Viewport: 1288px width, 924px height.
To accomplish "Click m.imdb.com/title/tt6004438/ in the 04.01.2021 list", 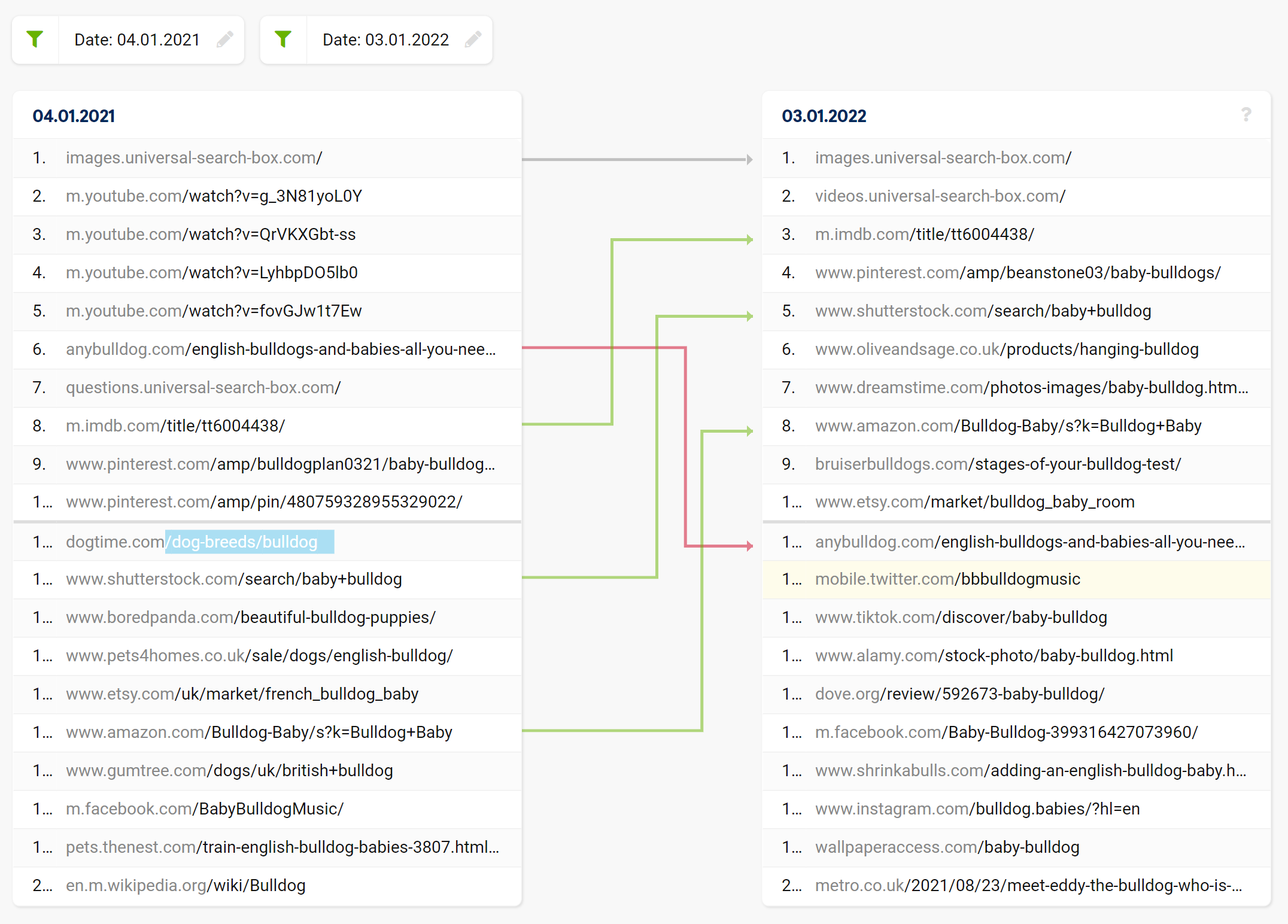I will (175, 426).
